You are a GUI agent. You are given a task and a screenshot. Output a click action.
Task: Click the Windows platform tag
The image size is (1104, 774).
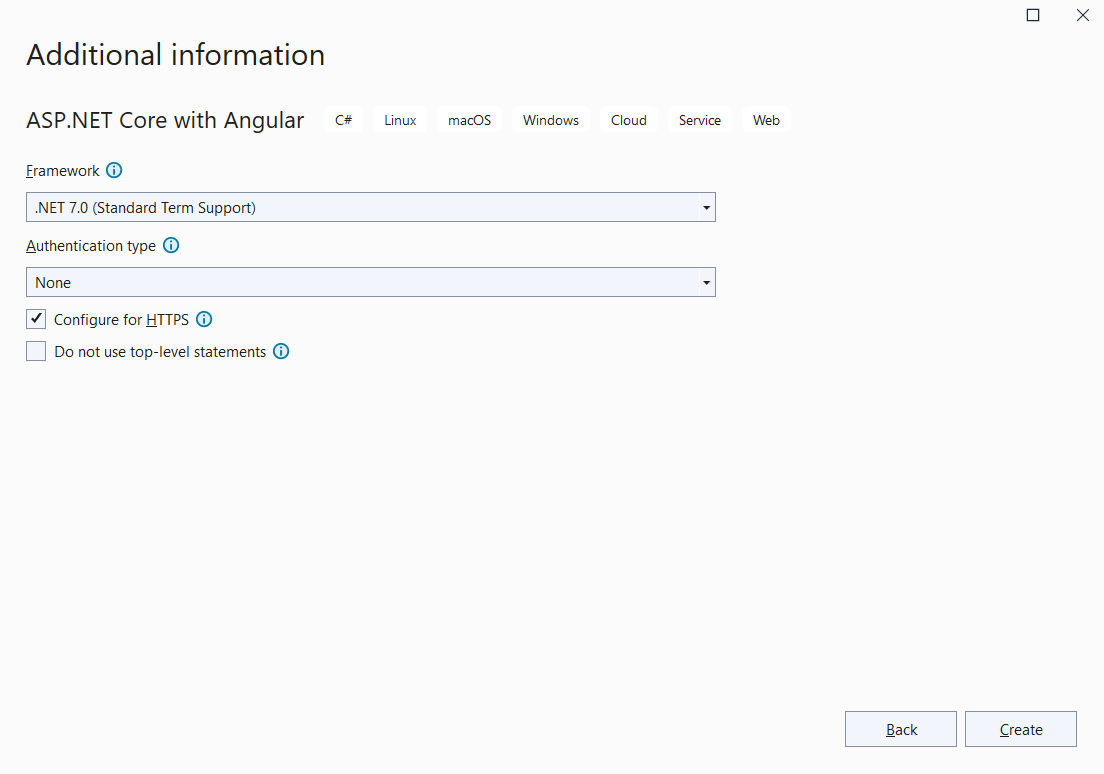point(550,120)
